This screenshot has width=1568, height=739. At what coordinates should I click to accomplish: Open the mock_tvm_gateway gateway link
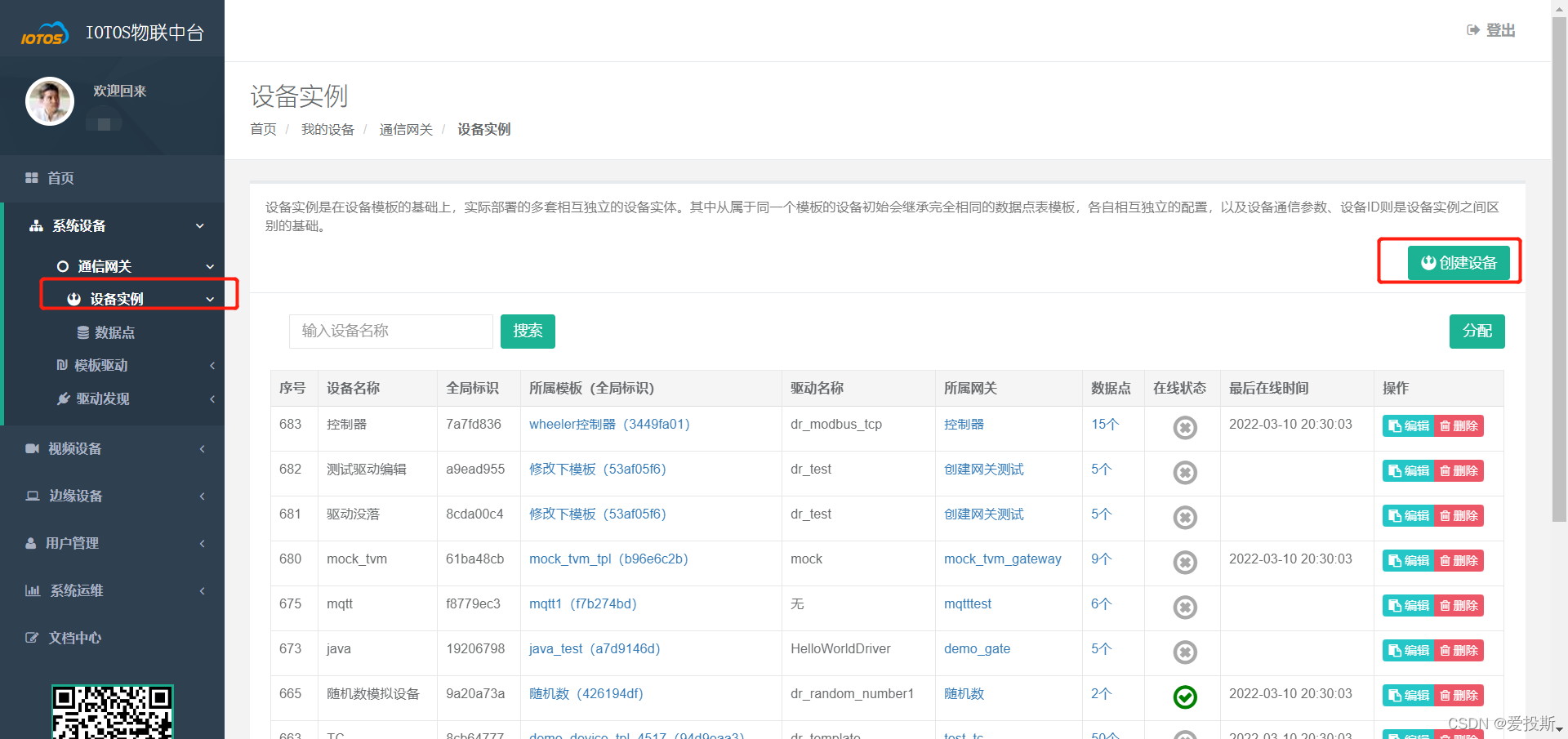(1003, 559)
